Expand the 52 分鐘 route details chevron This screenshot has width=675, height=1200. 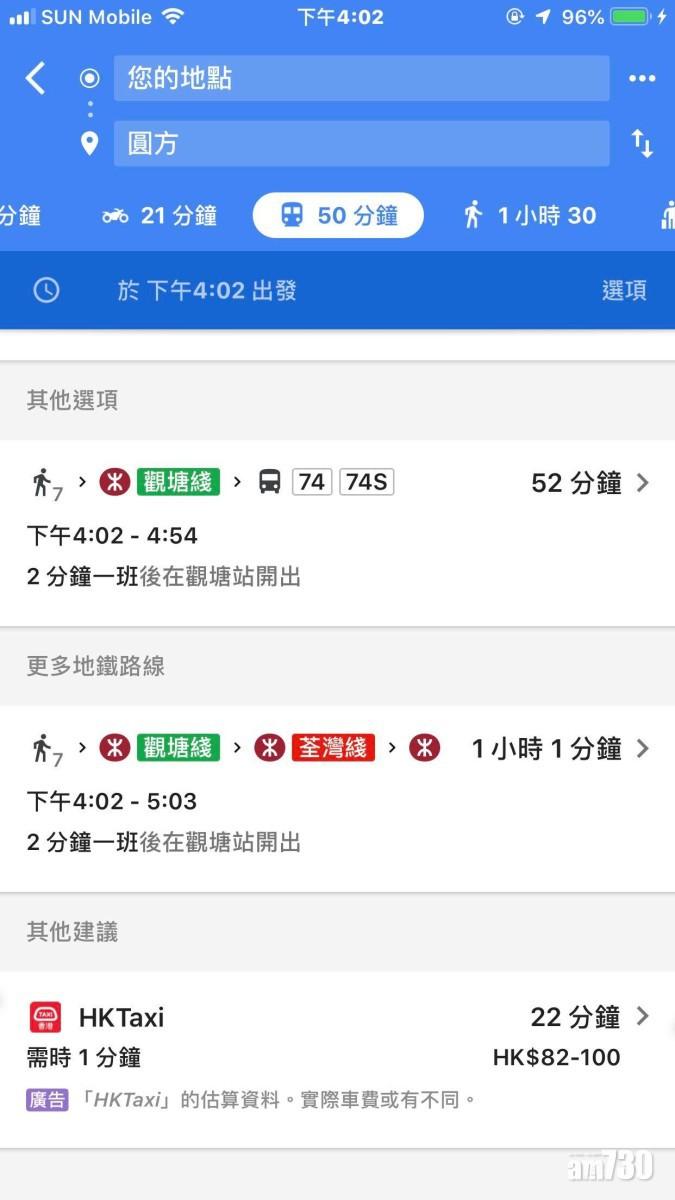tap(645, 482)
